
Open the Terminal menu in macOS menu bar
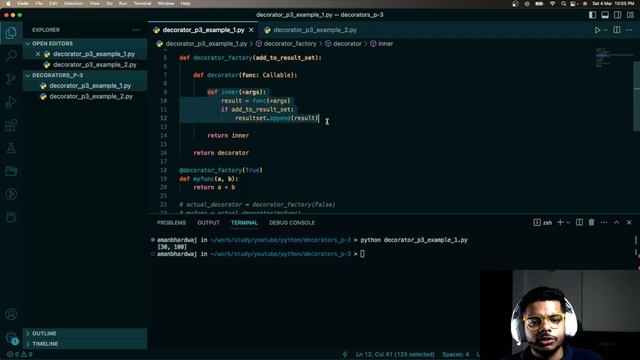coord(142,3)
